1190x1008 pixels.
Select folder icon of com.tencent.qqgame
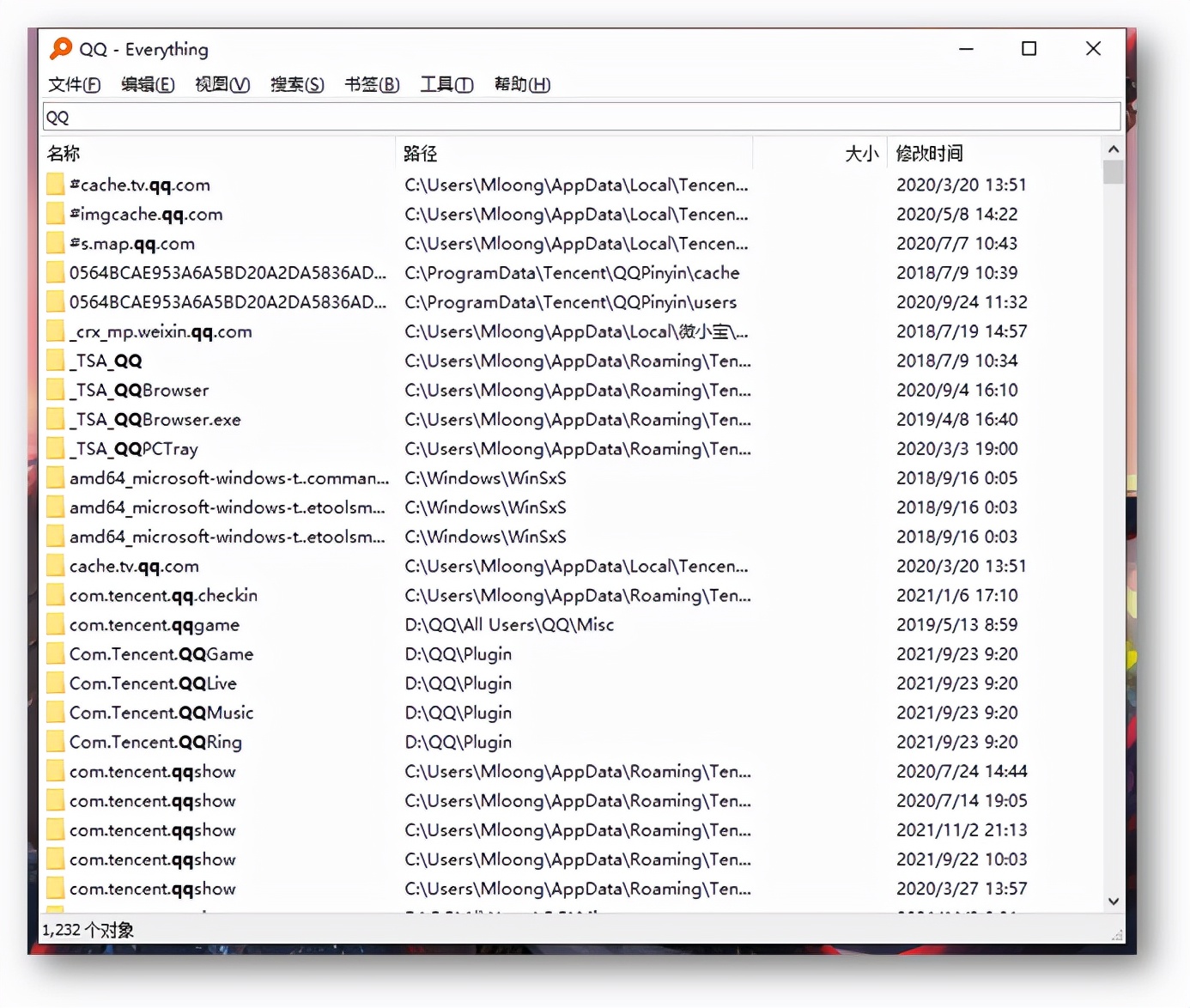pos(55,624)
